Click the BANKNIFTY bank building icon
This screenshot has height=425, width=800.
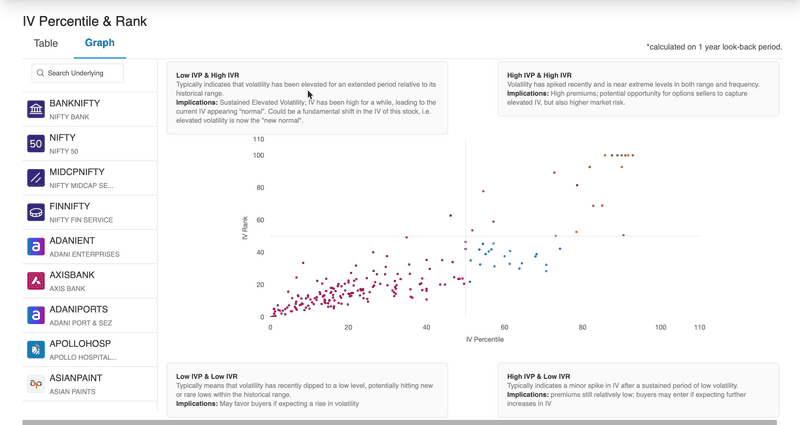tap(36, 109)
